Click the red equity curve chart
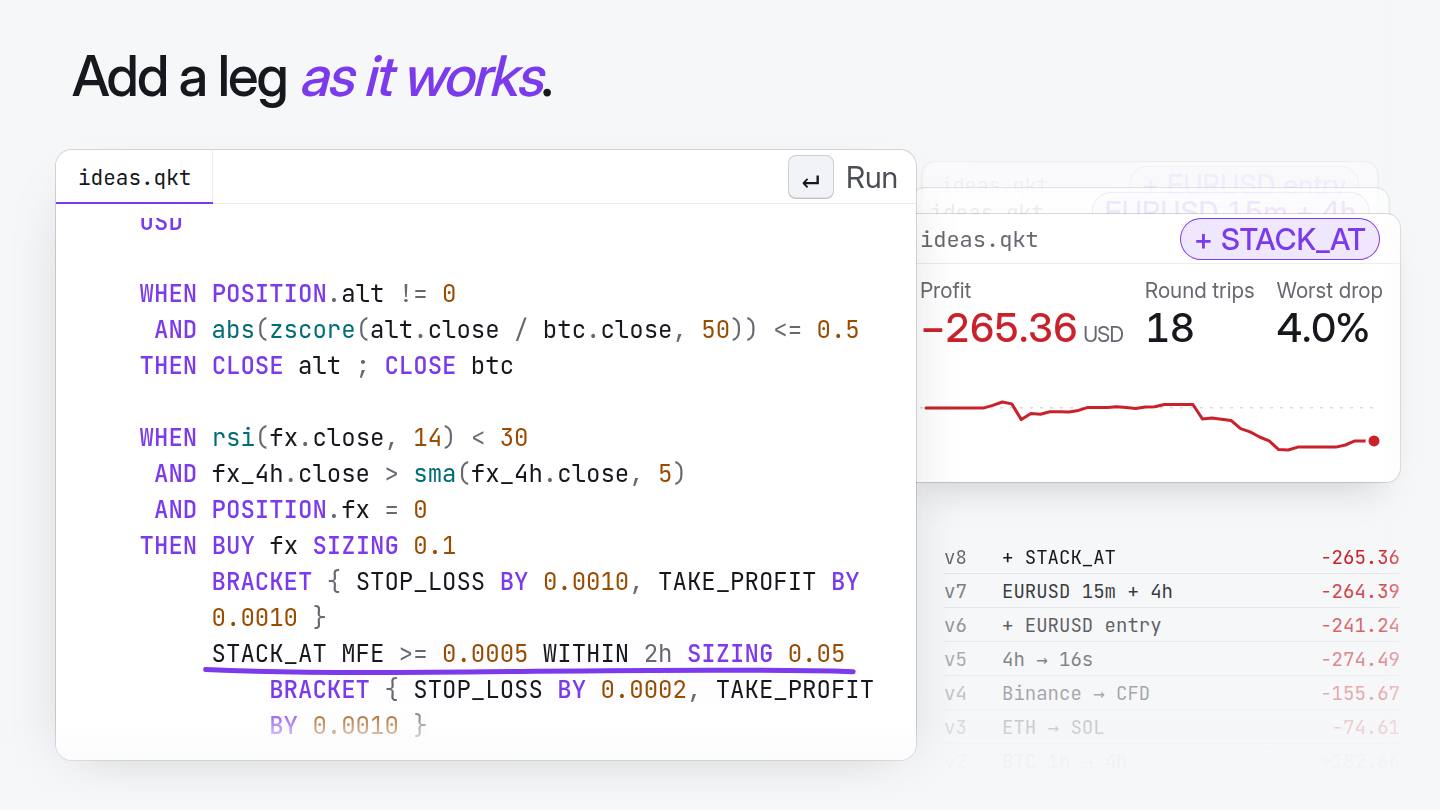This screenshot has height=810, width=1440. pyautogui.click(x=1150, y=425)
